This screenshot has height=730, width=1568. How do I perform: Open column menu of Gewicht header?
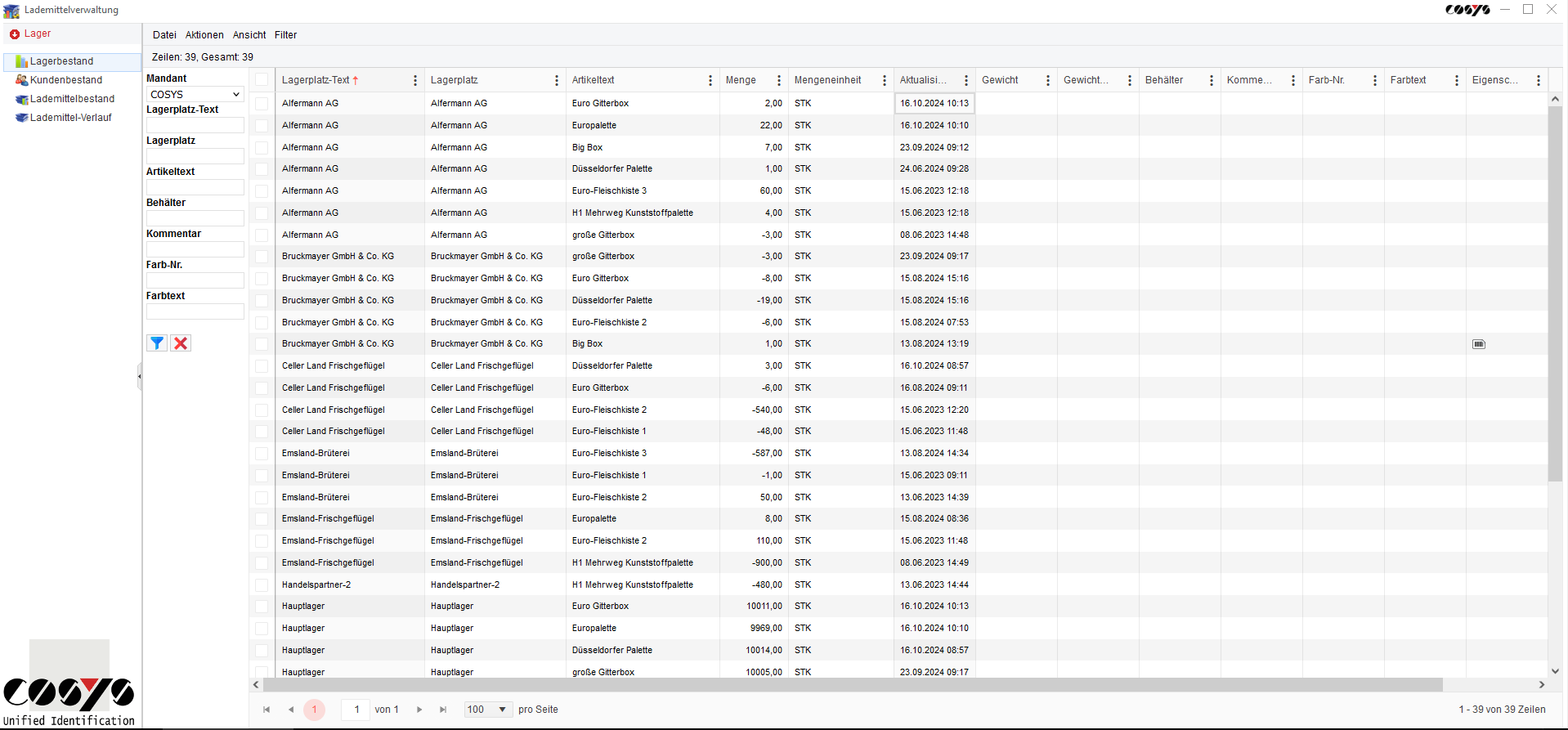coord(1048,80)
